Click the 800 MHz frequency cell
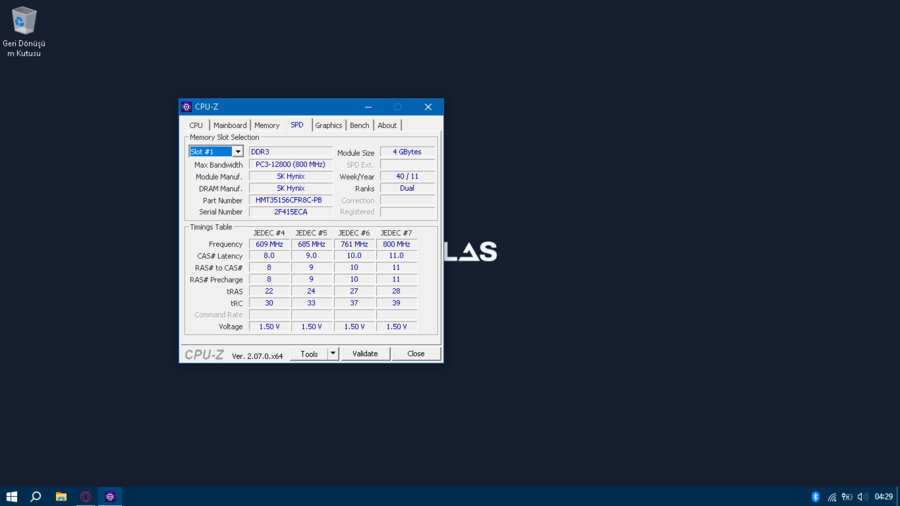Image resolution: width=900 pixels, height=506 pixels. [396, 244]
